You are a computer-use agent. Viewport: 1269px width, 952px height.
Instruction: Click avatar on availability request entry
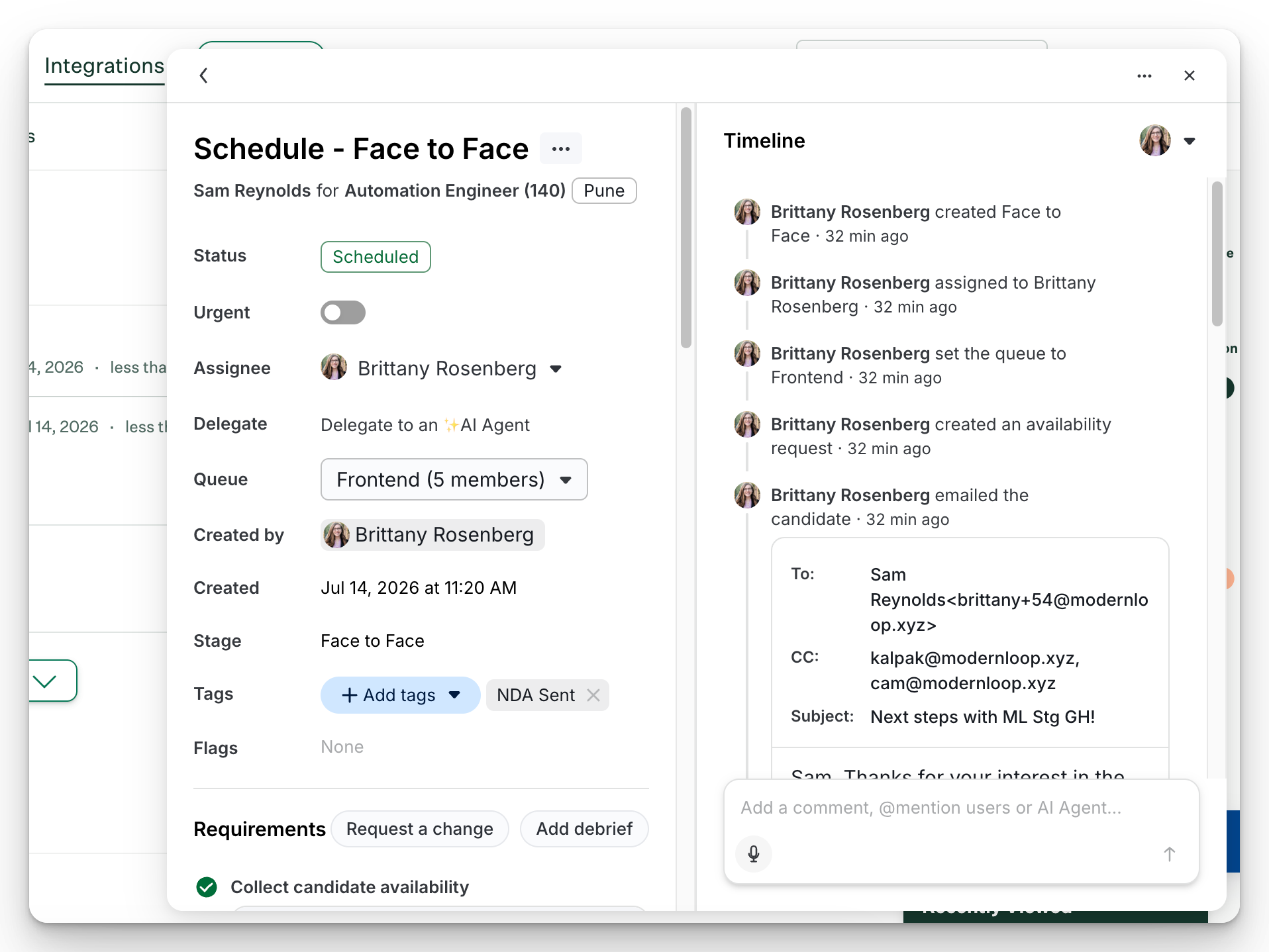(x=747, y=424)
